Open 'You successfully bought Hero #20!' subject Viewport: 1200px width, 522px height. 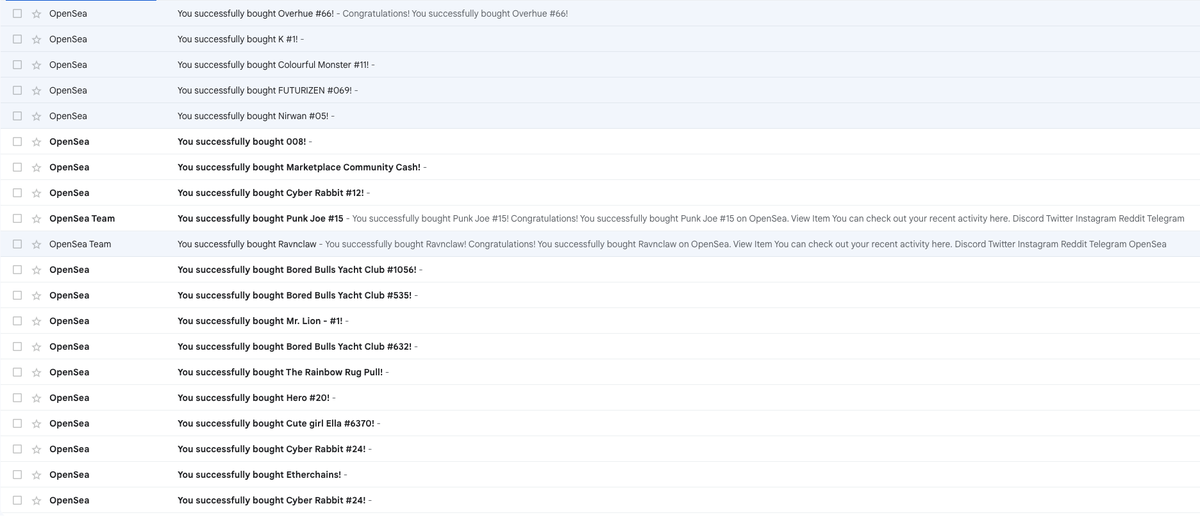point(253,398)
